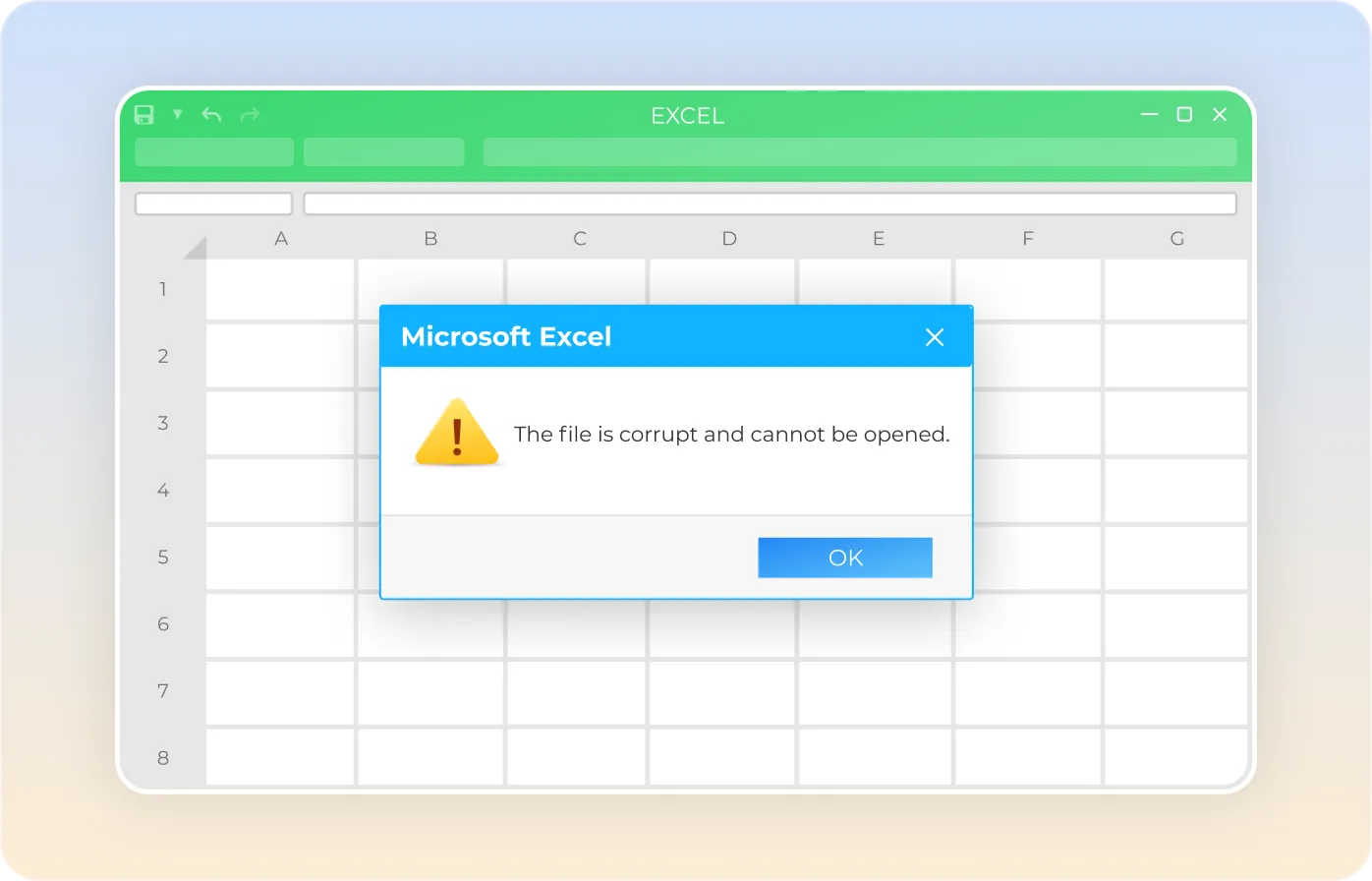
Task: Select cell A2
Action: [280, 356]
